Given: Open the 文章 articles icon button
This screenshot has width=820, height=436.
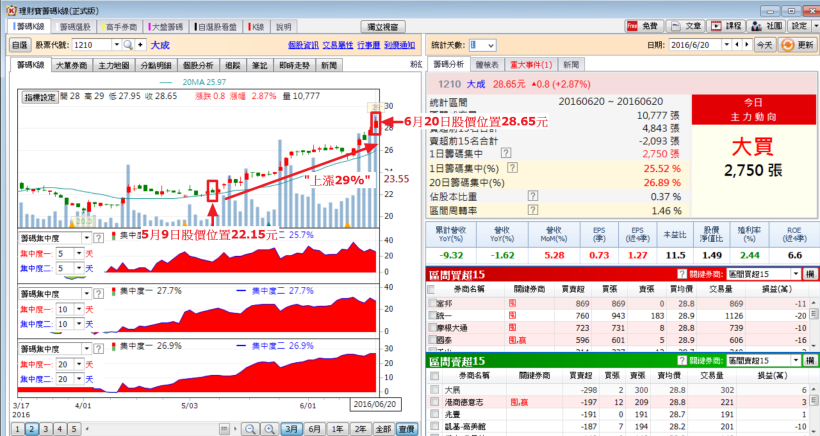Looking at the screenshot, I should pos(686,26).
